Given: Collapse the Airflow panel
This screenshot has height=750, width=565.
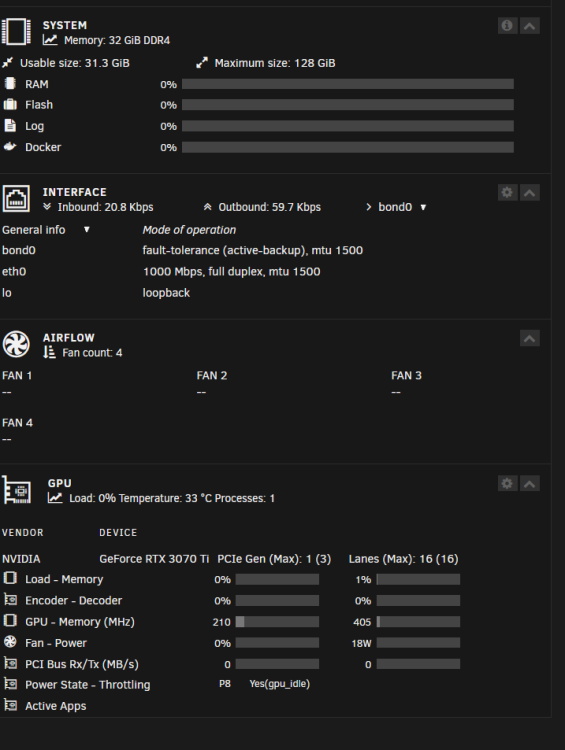Looking at the screenshot, I should (x=530, y=338).
